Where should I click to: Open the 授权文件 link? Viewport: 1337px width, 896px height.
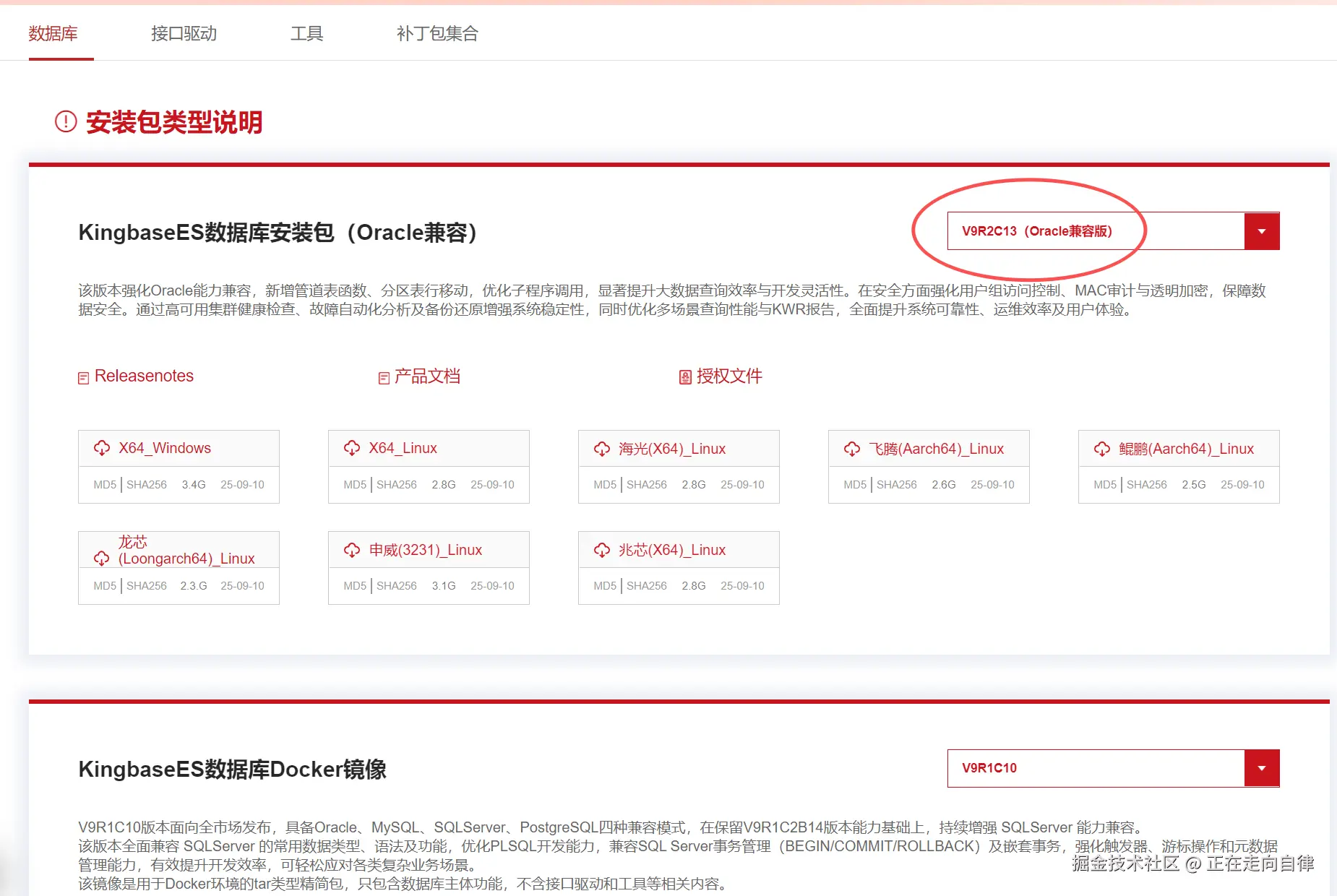pyautogui.click(x=729, y=376)
